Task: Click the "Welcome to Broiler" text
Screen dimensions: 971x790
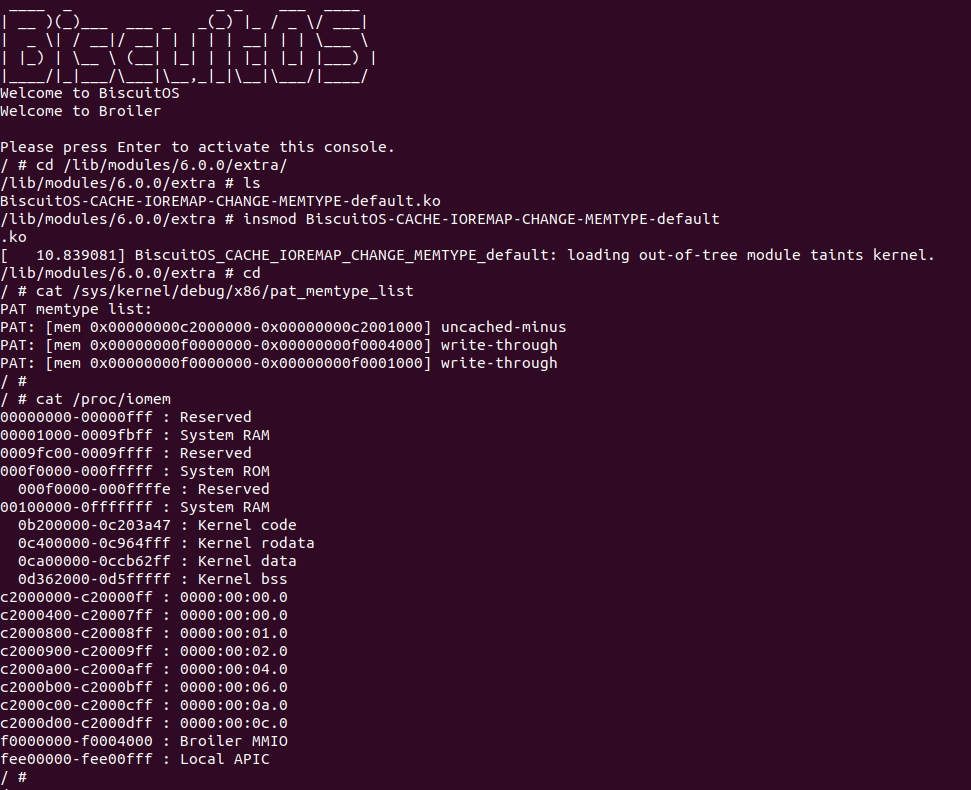Action: pos(80,111)
